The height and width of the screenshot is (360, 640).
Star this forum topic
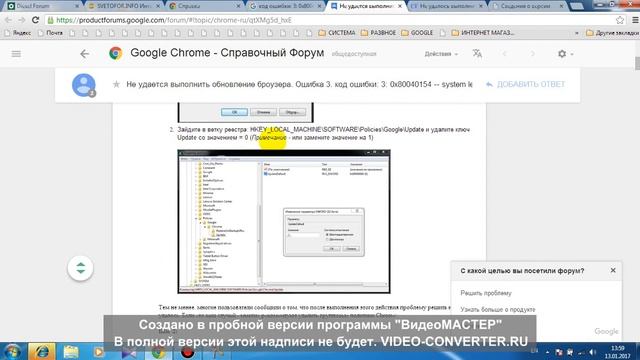tap(116, 84)
